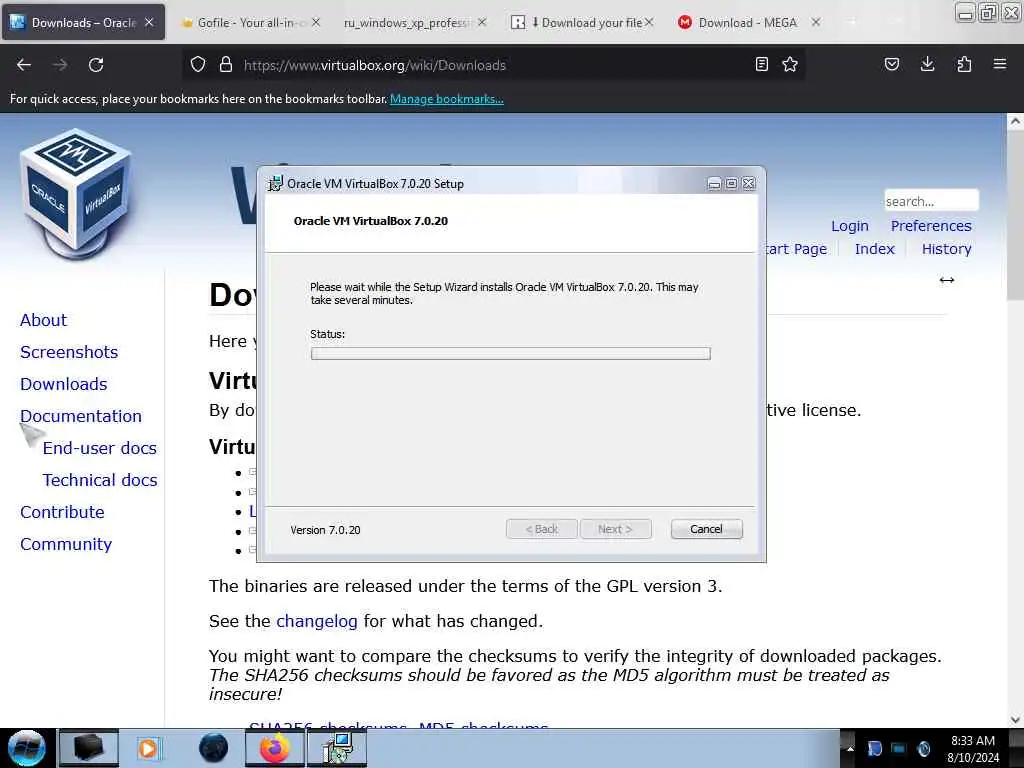Bookmark this page with the star icon
This screenshot has width=1024, height=768.
790,64
